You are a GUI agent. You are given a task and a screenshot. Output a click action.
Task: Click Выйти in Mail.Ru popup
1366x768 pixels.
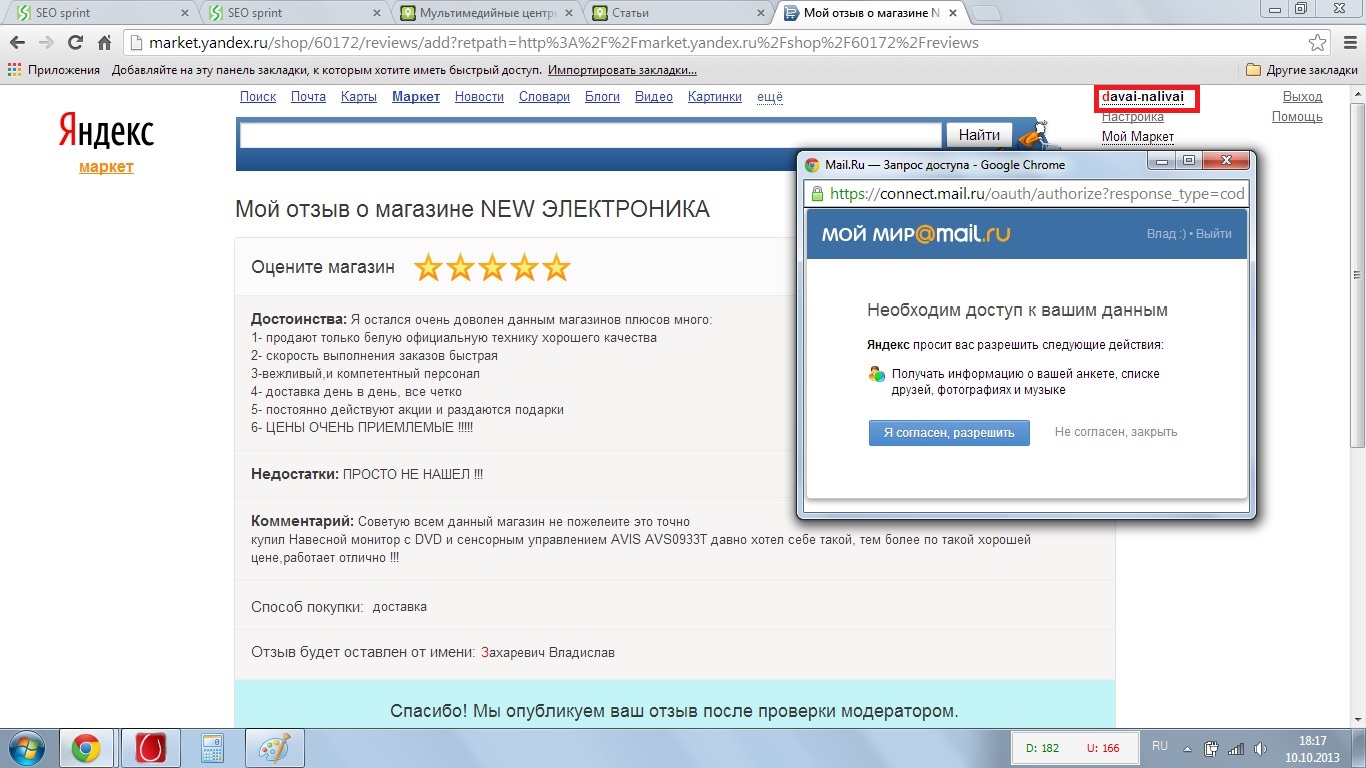pos(1214,233)
